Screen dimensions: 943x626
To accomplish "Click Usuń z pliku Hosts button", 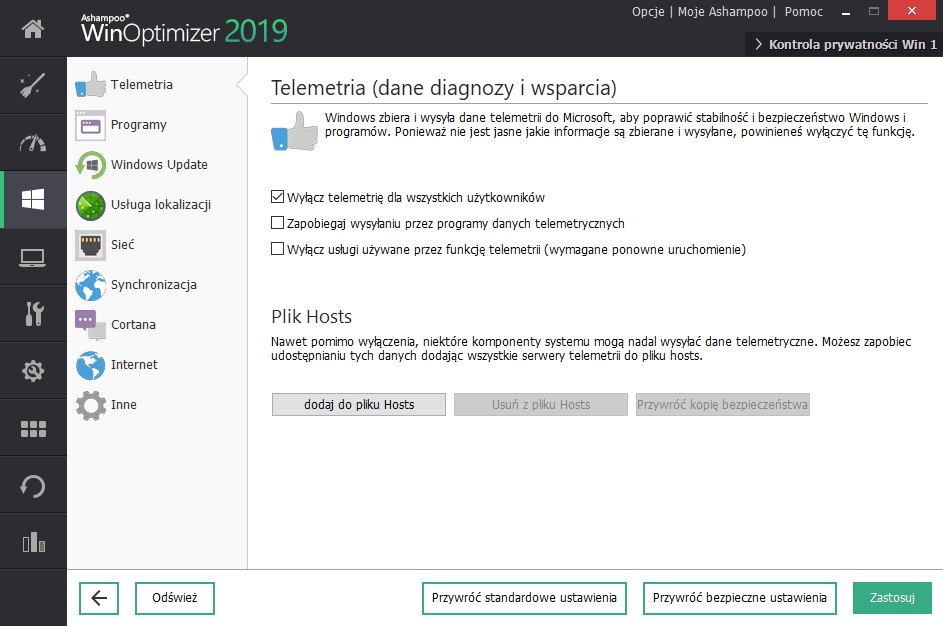I will click(x=541, y=405).
